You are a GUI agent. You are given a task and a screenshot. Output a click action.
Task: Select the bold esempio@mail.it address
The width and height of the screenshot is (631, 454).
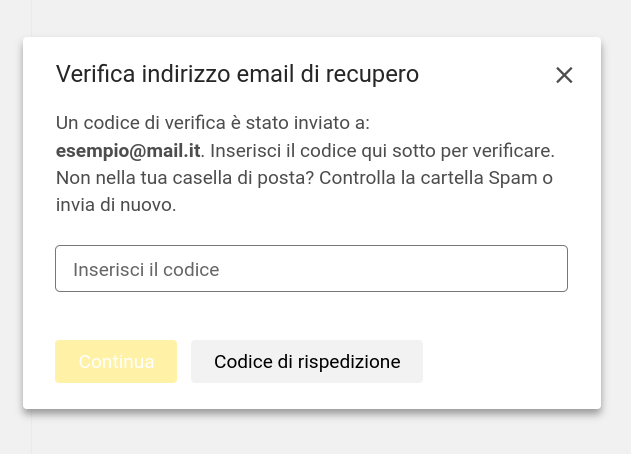(x=129, y=151)
